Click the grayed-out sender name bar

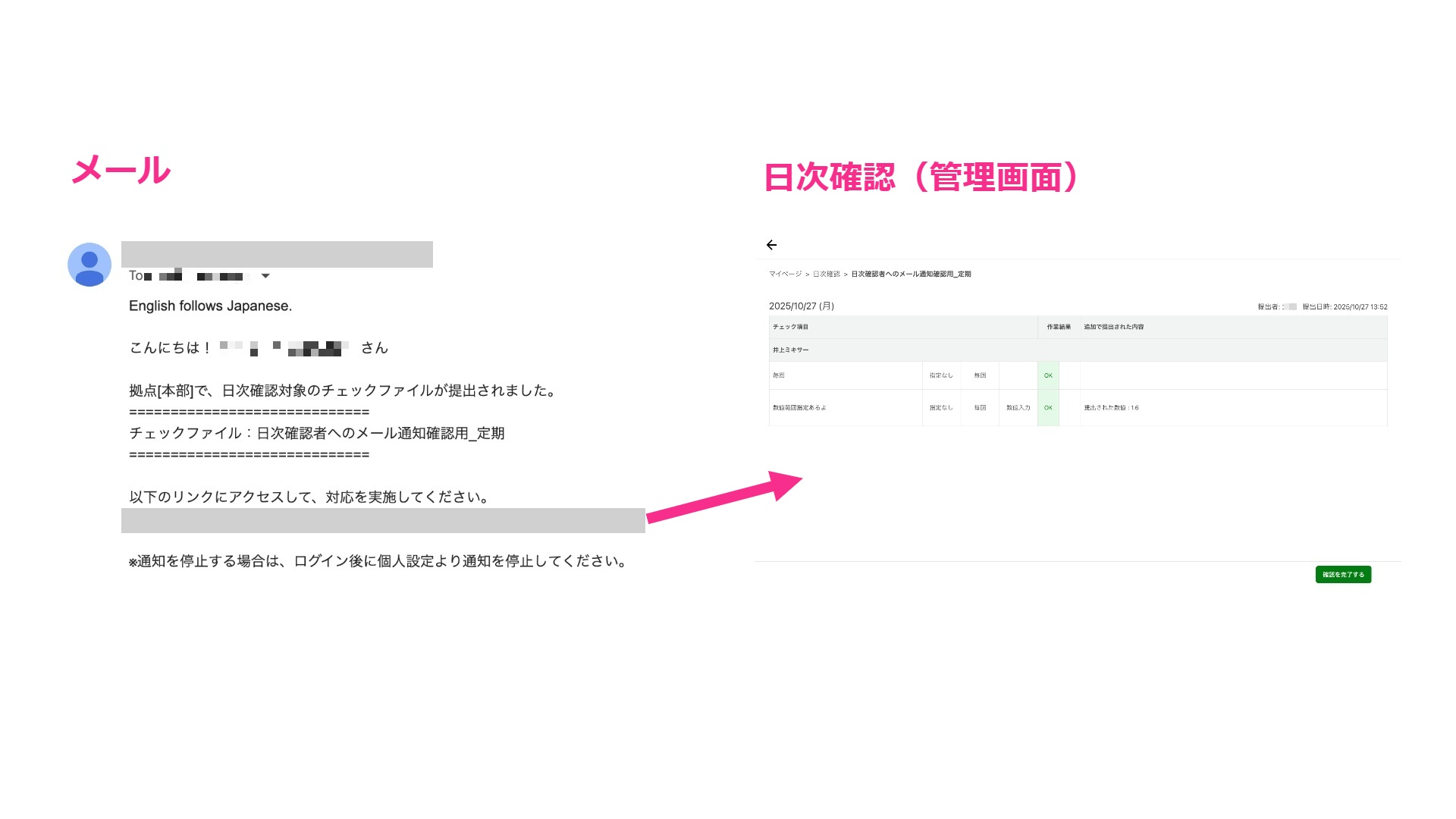[277, 254]
